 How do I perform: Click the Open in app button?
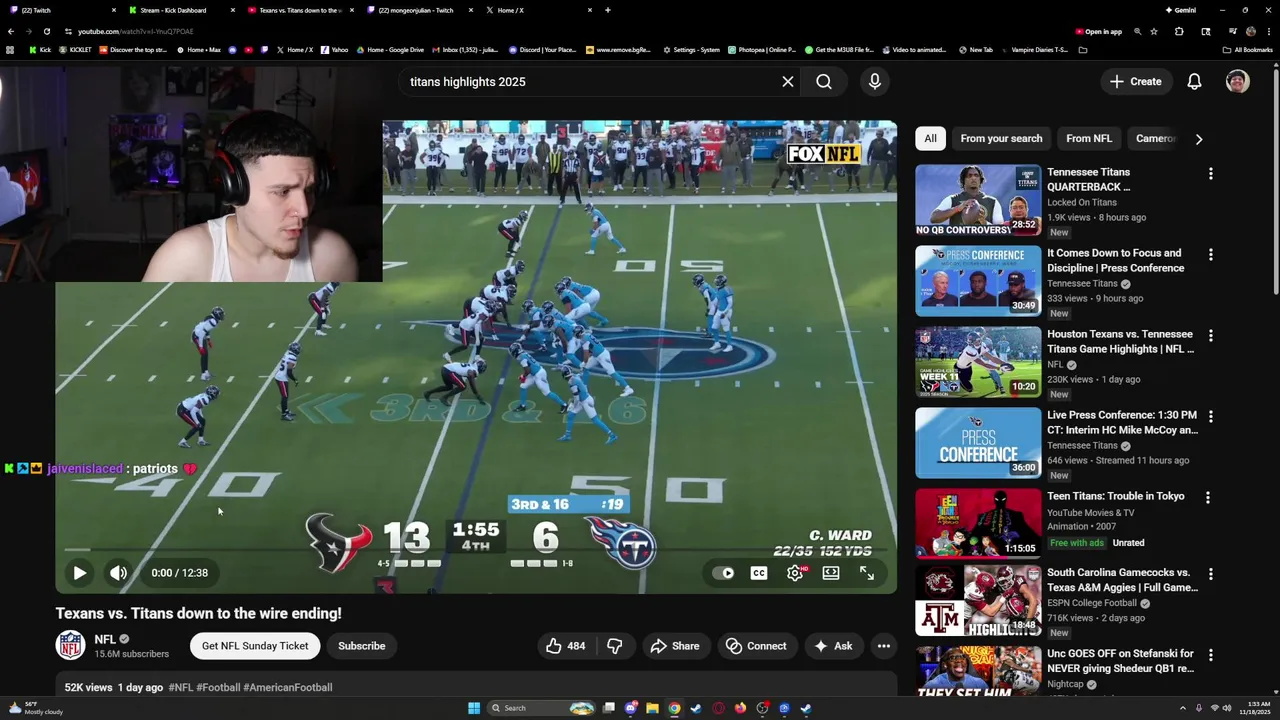point(1098,31)
